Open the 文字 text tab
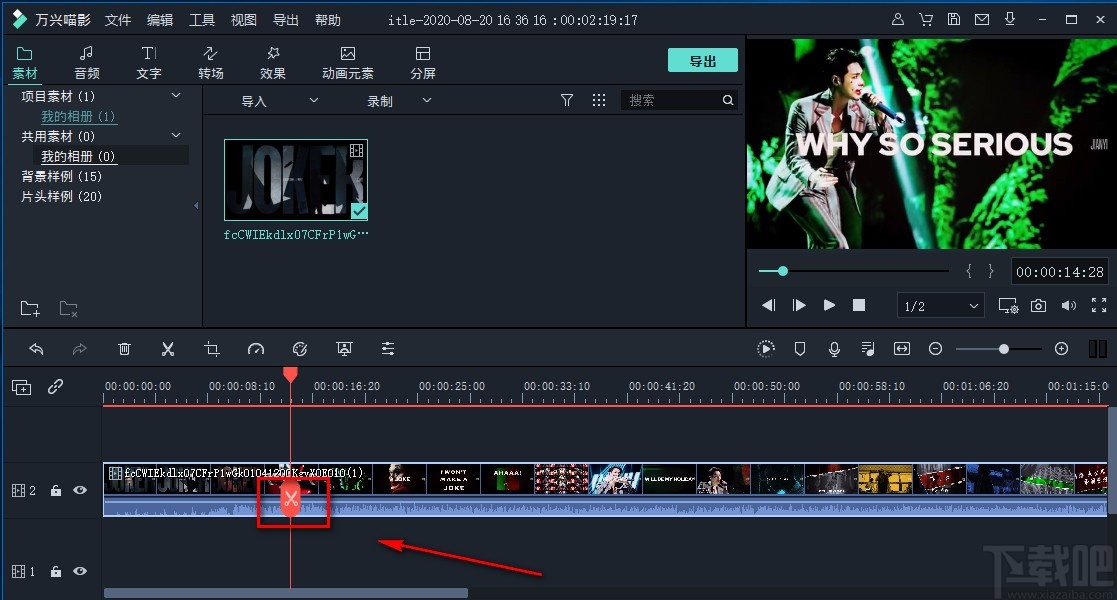1117x600 pixels. coord(148,63)
